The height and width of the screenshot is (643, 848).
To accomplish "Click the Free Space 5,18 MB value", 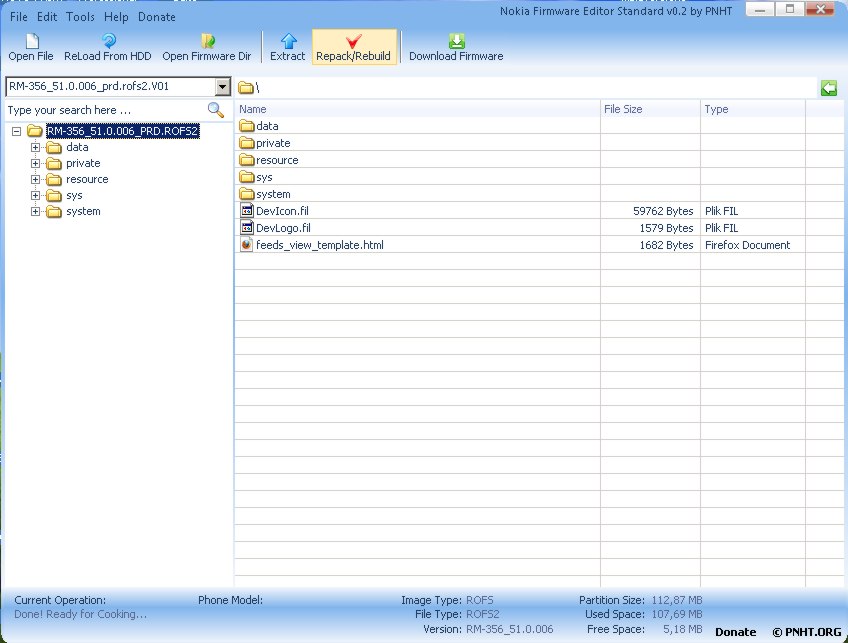I will pos(683,629).
